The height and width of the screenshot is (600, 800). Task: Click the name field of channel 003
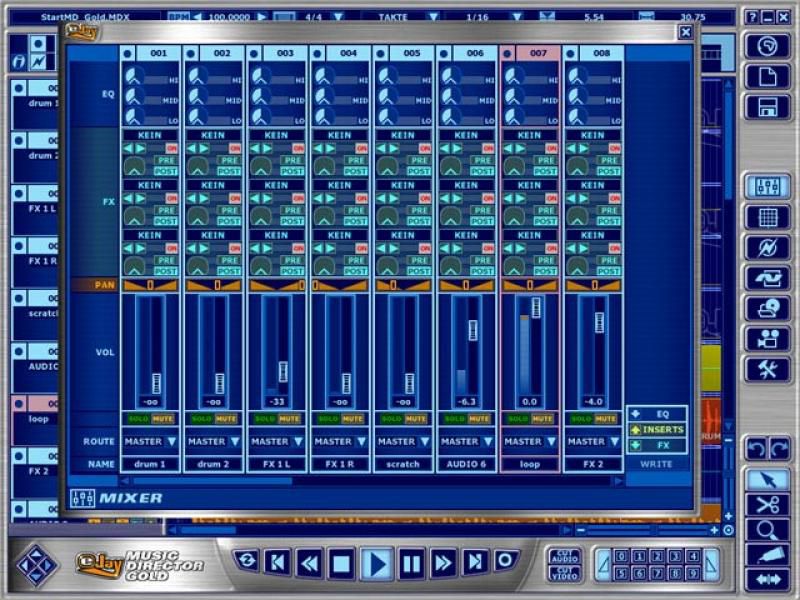[x=277, y=465]
